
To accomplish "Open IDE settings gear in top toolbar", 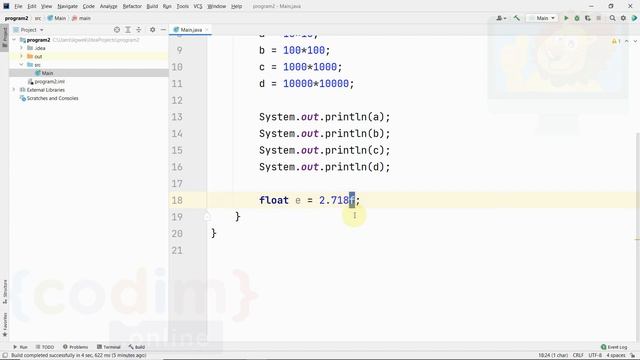I will (623, 18).
